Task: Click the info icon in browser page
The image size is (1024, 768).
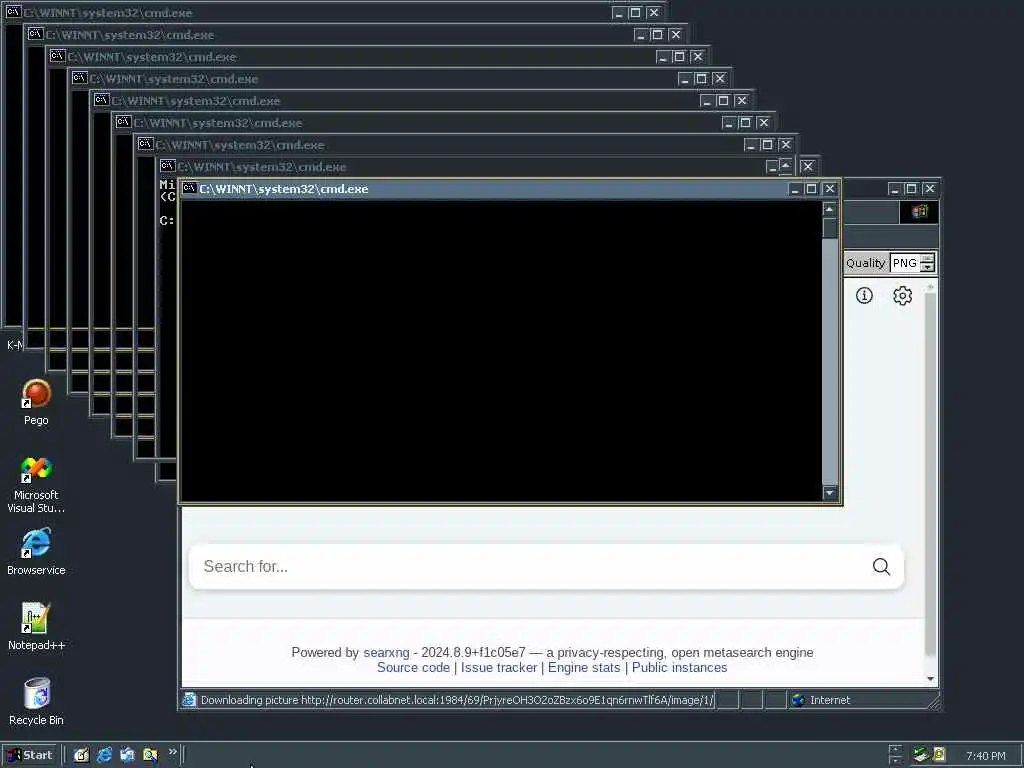Action: tap(864, 296)
